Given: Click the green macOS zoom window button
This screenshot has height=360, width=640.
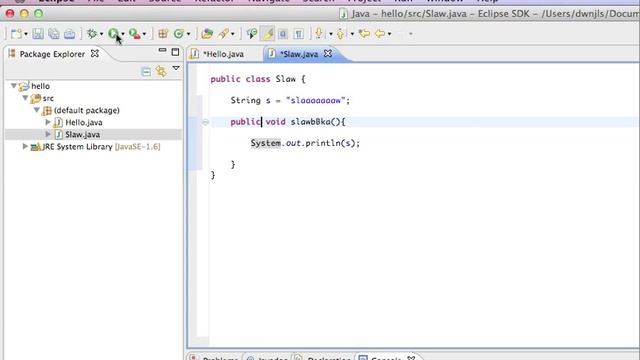Looking at the screenshot, I should pos(38,14).
